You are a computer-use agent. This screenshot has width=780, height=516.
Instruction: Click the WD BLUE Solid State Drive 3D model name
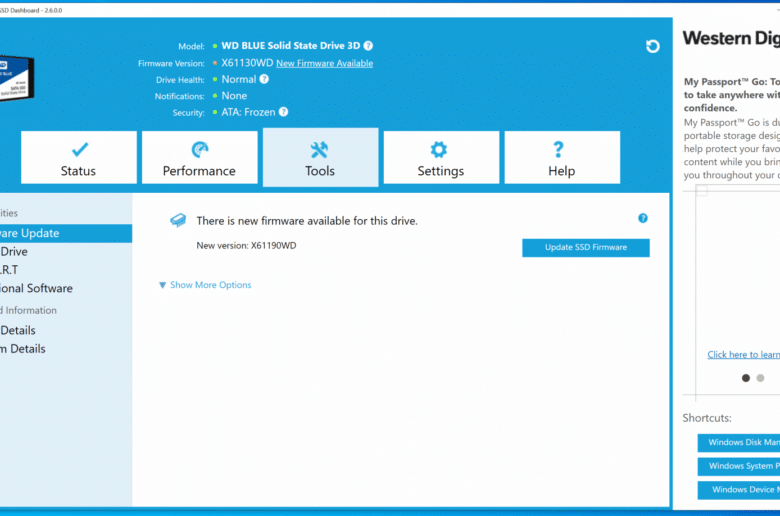click(291, 46)
